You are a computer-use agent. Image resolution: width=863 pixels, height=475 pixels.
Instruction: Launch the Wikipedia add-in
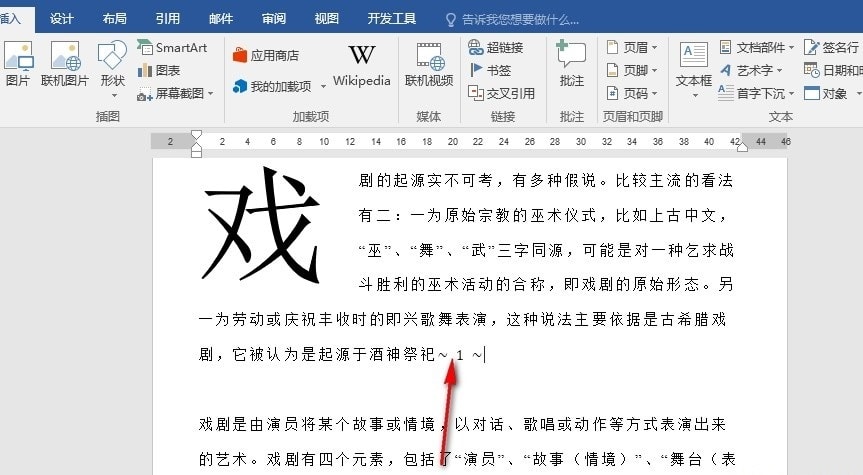pyautogui.click(x=362, y=65)
